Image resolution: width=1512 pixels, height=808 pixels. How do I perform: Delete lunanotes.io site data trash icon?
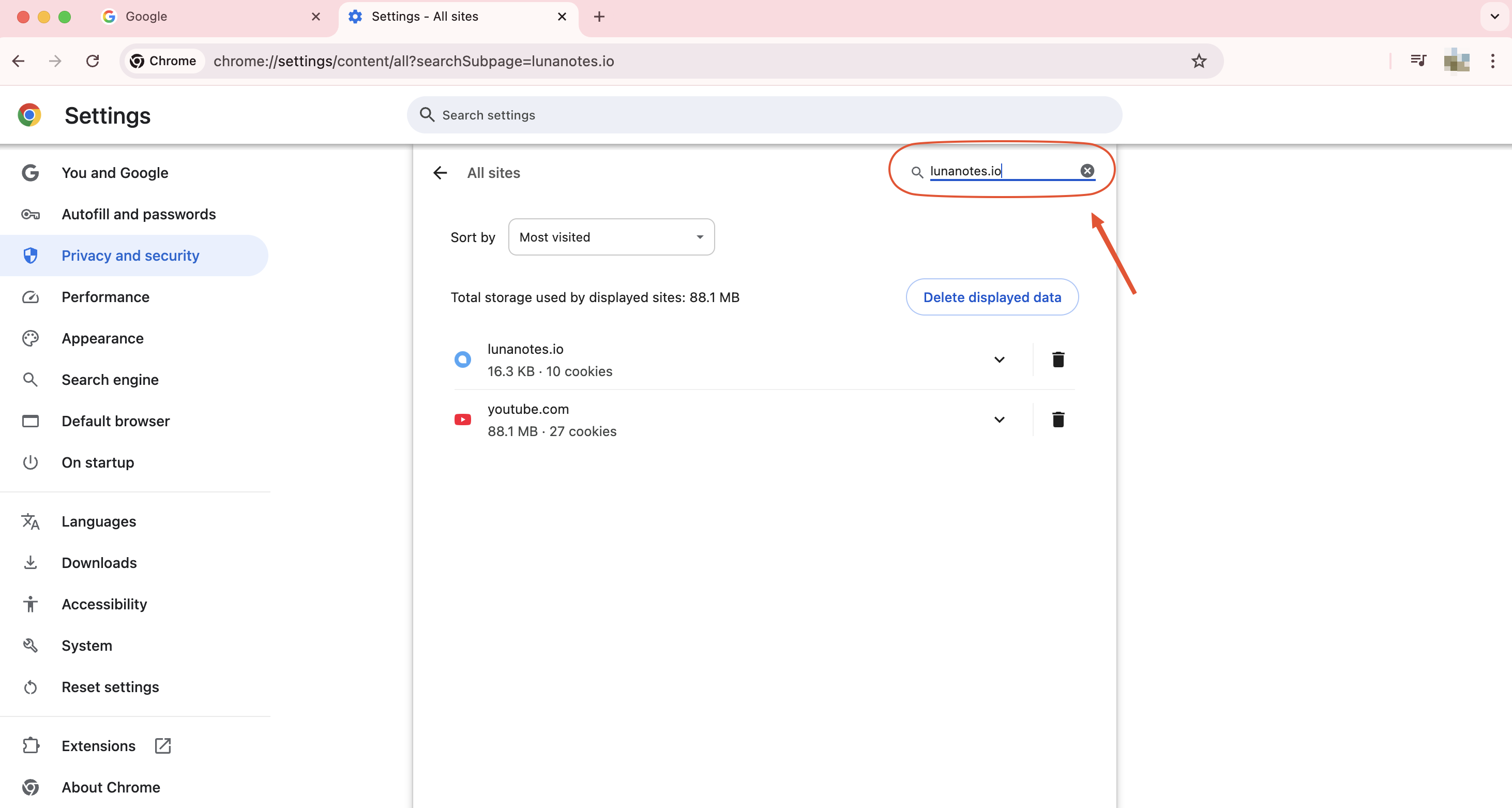pyautogui.click(x=1057, y=360)
